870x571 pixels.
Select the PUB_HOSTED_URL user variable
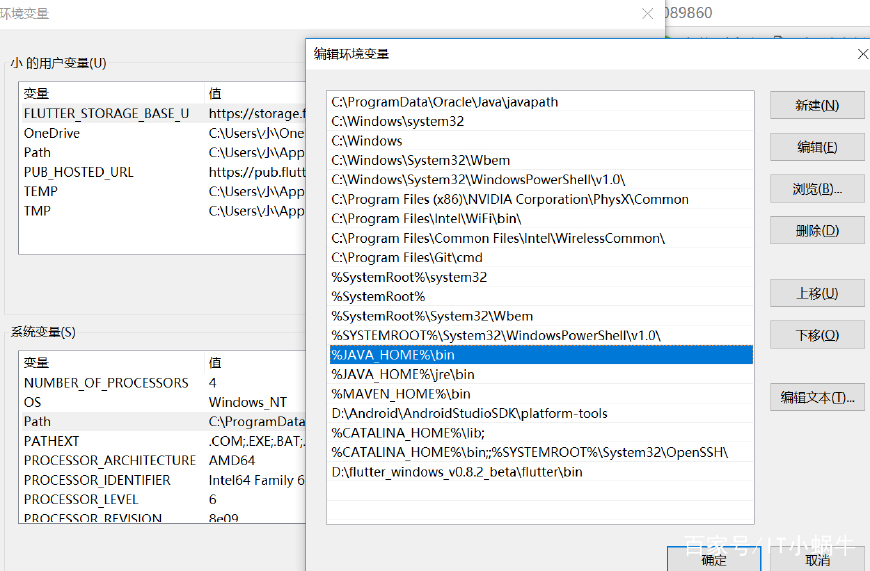point(164,172)
